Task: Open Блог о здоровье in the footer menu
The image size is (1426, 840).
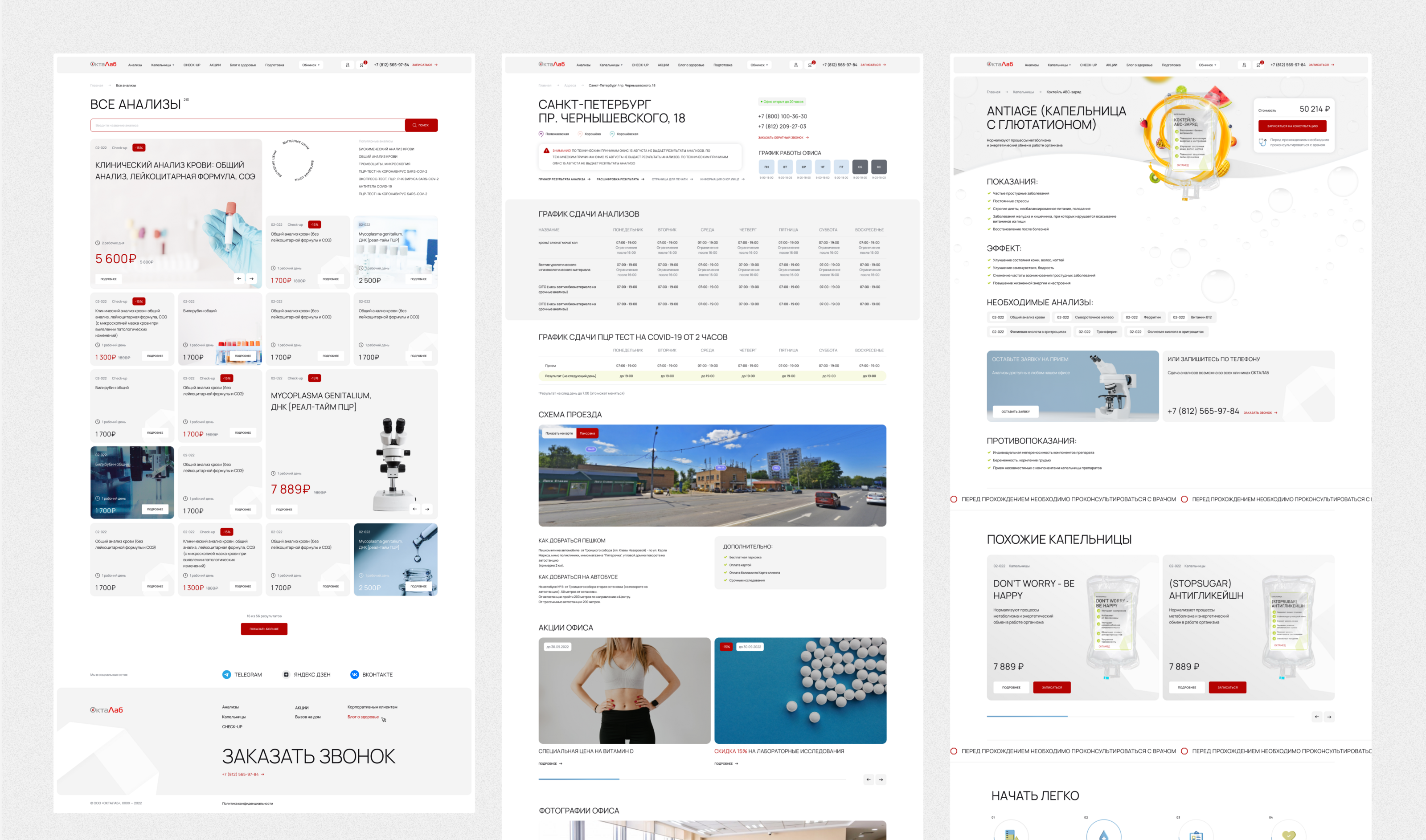Action: point(363,717)
